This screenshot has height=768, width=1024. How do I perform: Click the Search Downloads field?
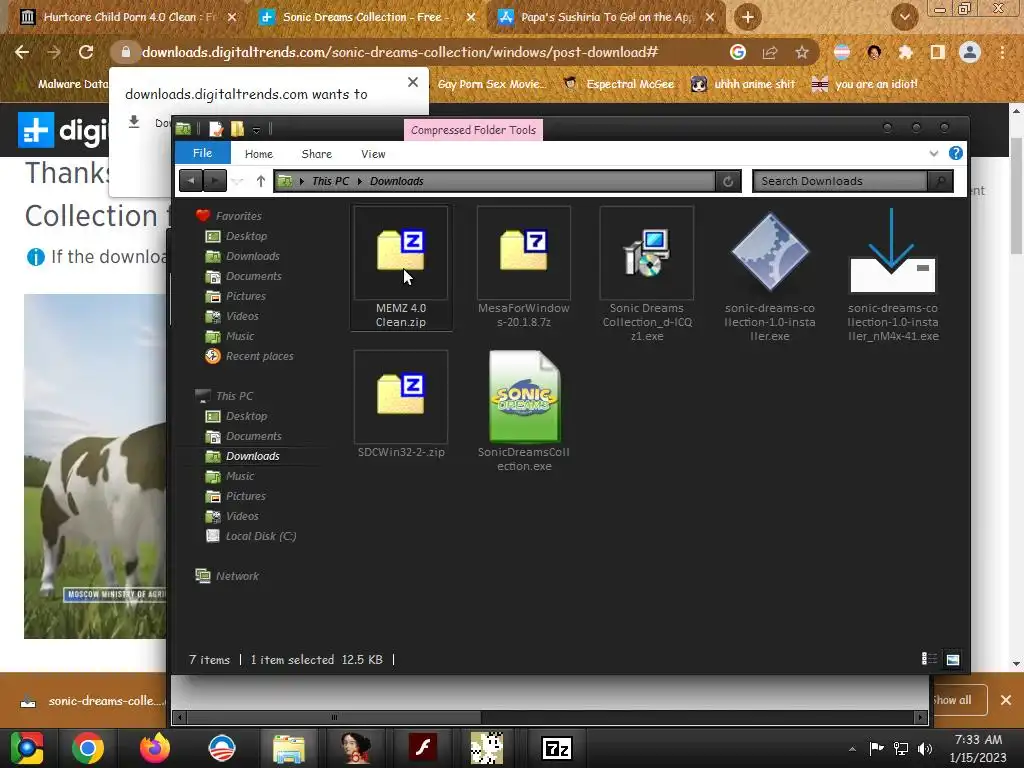click(840, 182)
